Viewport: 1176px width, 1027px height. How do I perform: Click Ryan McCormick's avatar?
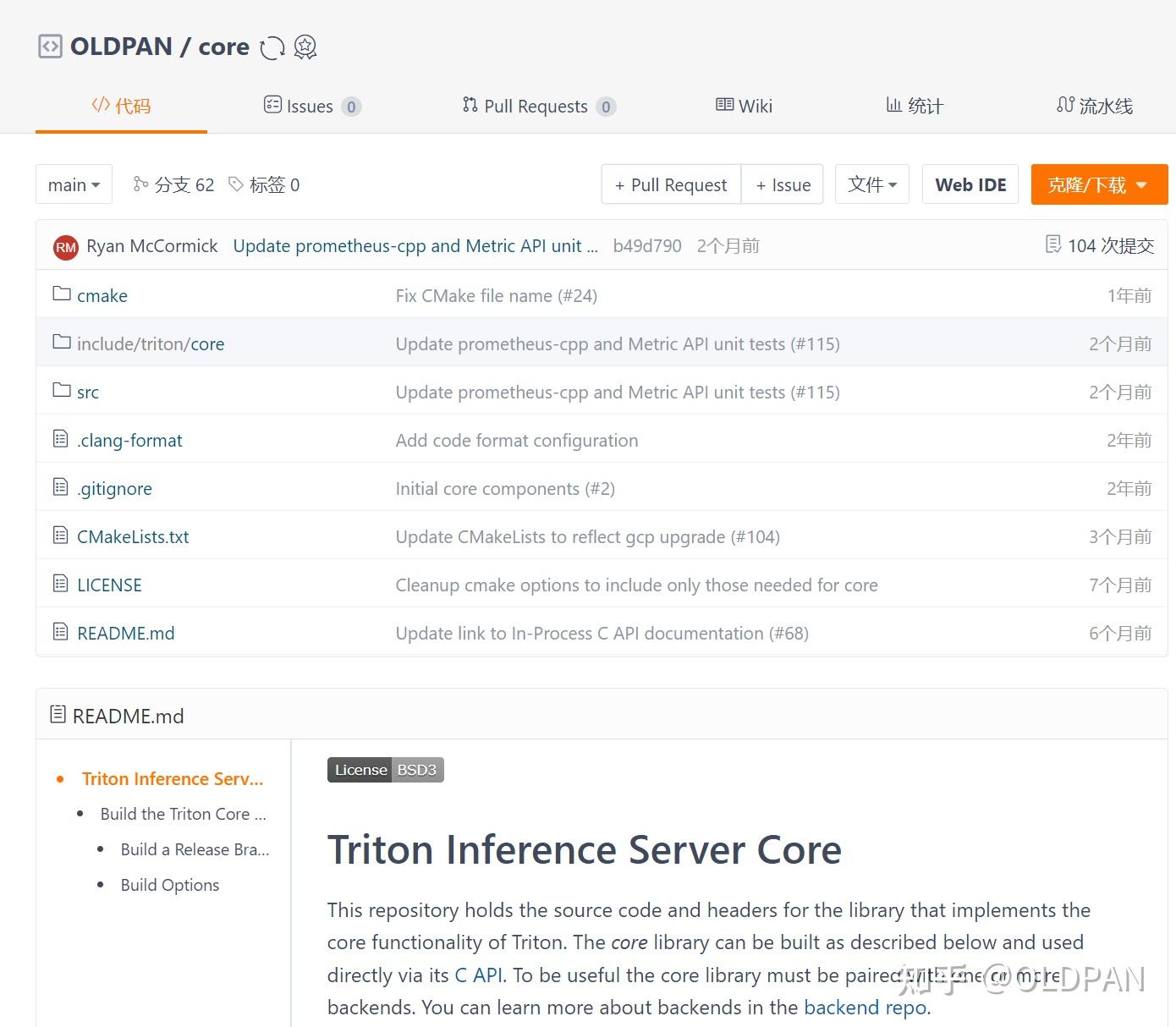[x=64, y=246]
